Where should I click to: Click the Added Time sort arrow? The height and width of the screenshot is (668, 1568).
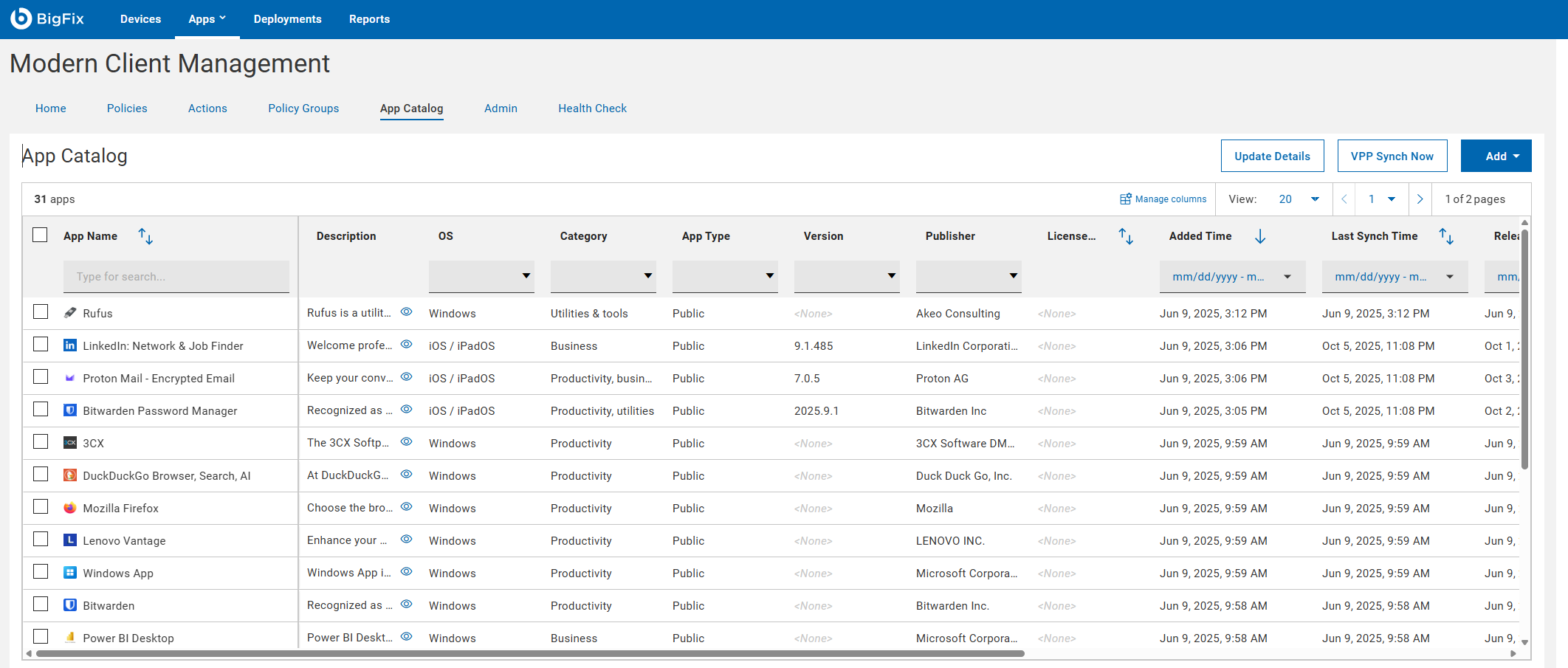[1260, 236]
